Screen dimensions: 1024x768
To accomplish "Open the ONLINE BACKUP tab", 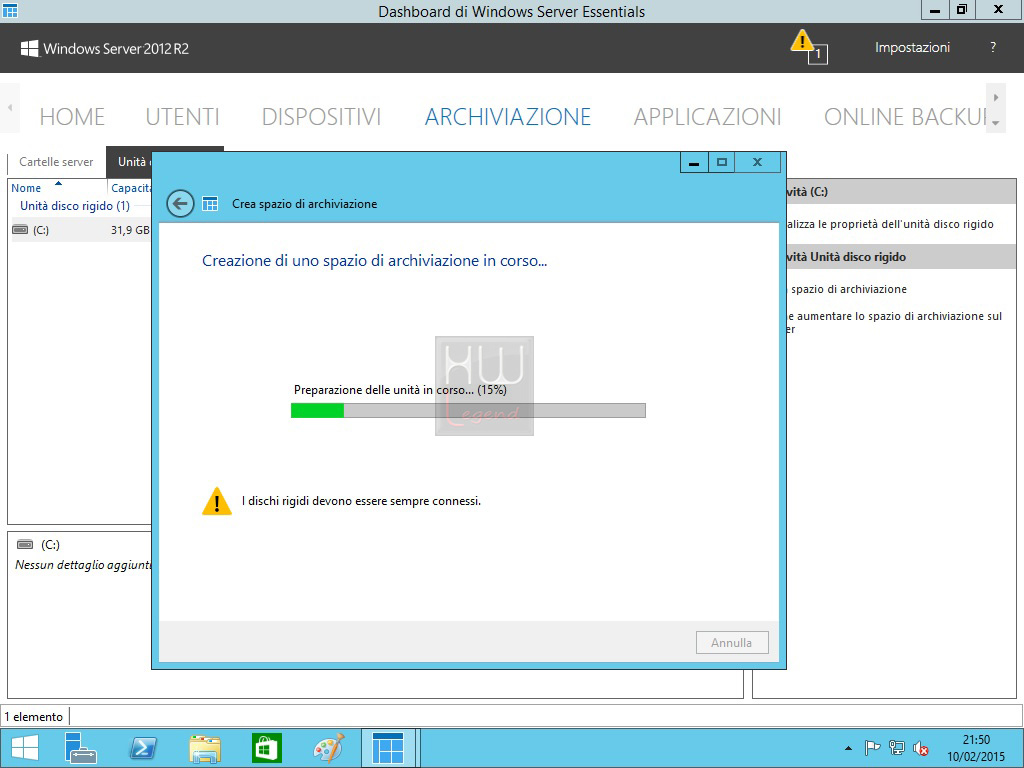I will [x=904, y=117].
